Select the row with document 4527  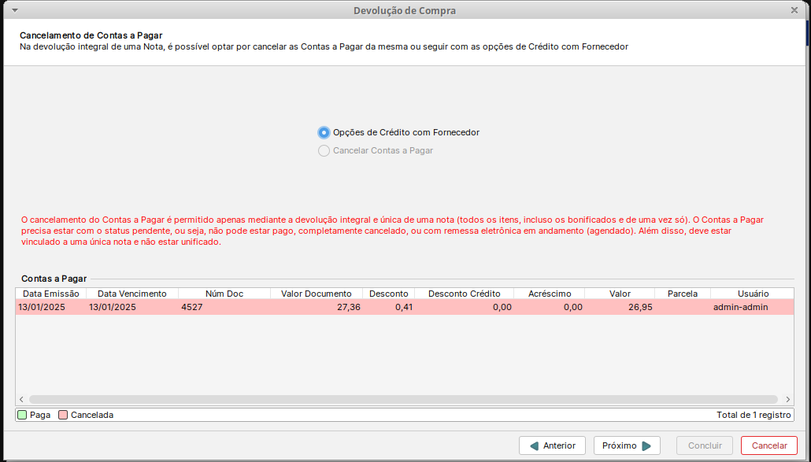(400, 308)
